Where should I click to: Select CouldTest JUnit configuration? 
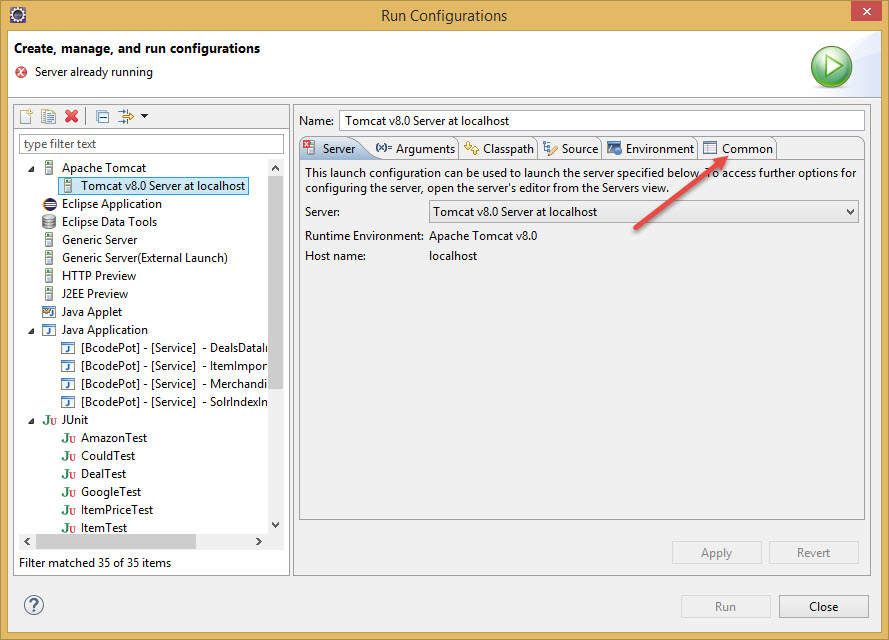[108, 456]
